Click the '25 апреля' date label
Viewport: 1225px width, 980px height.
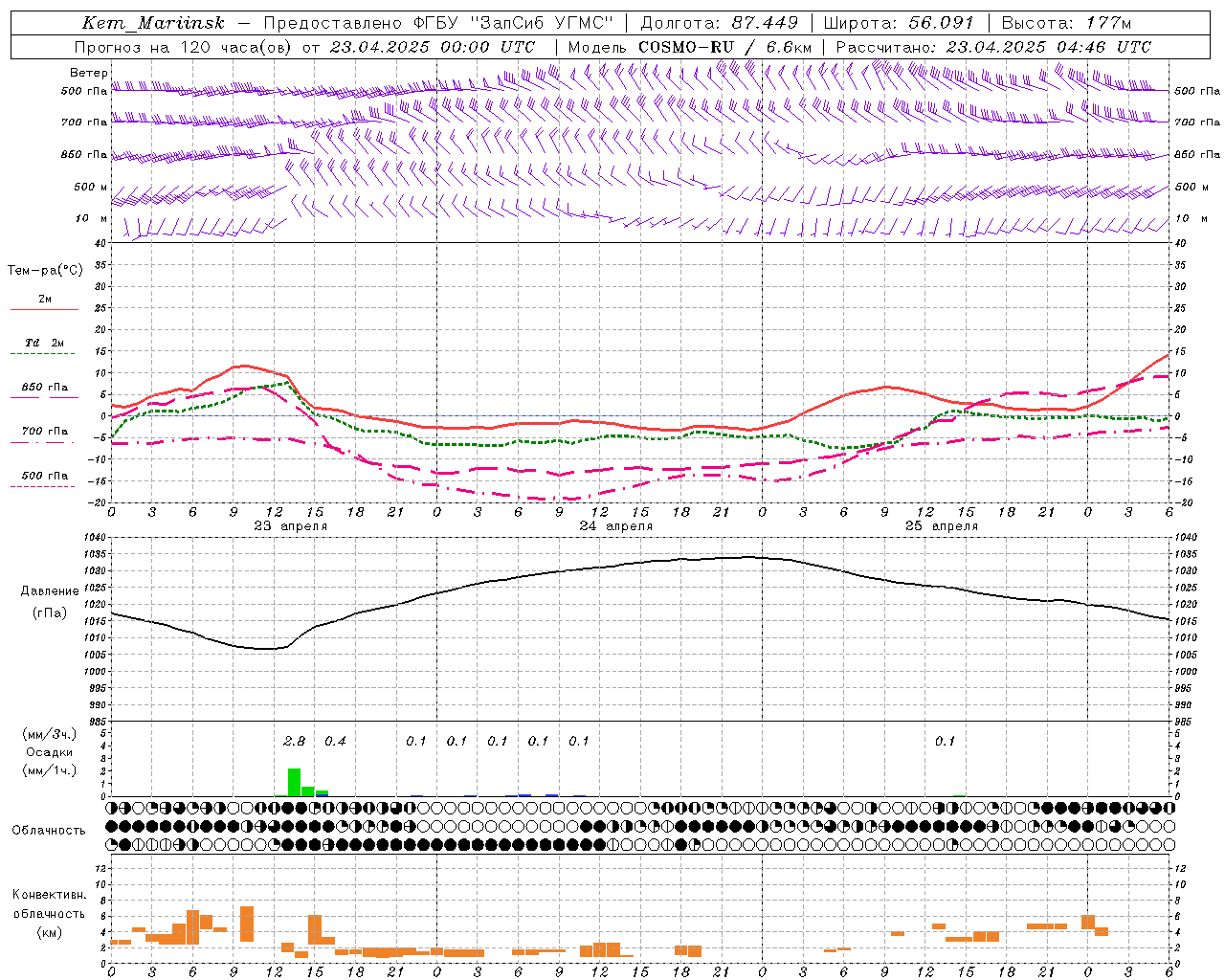pyautogui.click(x=942, y=526)
